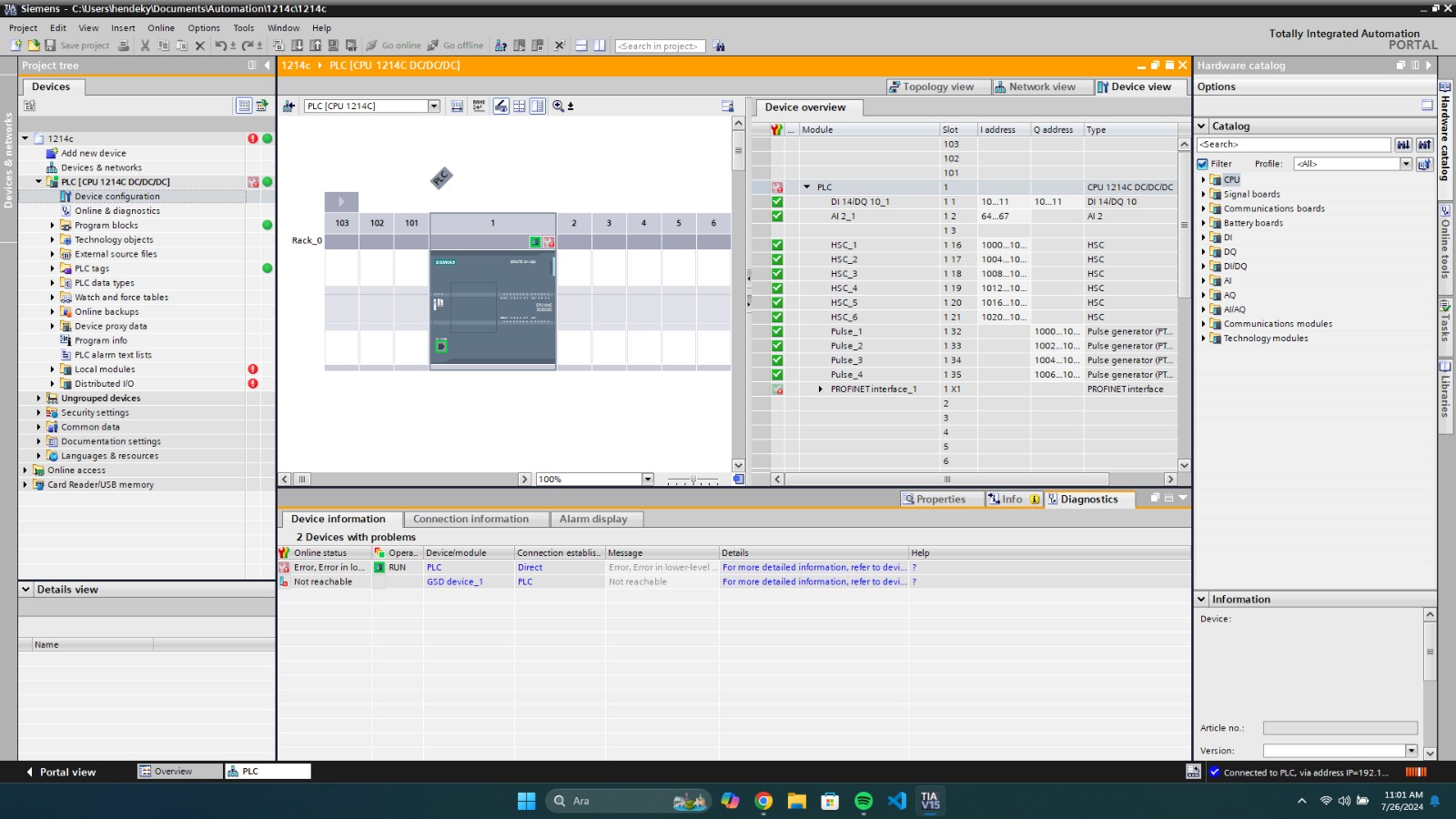Split editor space vertically icon
Screen dimensions: 1456x819
[600, 45]
